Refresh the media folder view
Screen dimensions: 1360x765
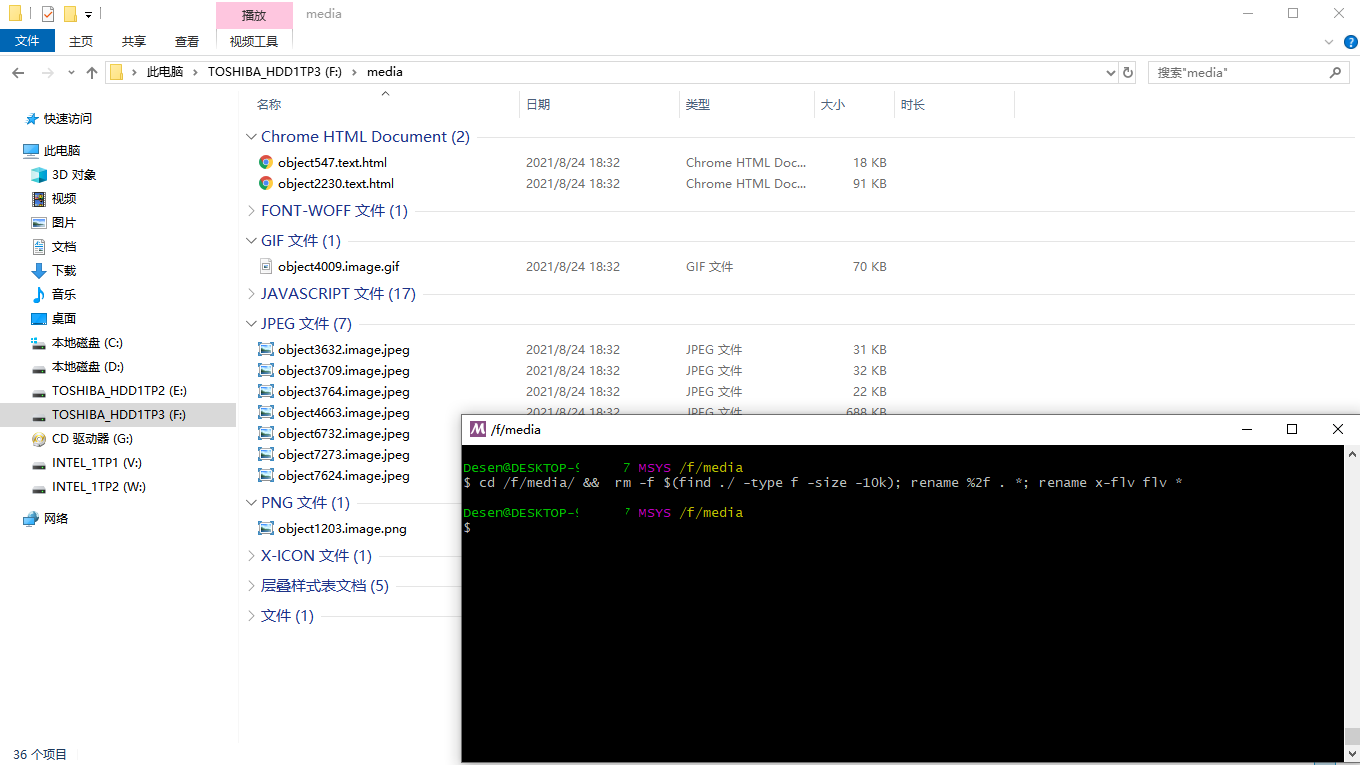(1128, 72)
